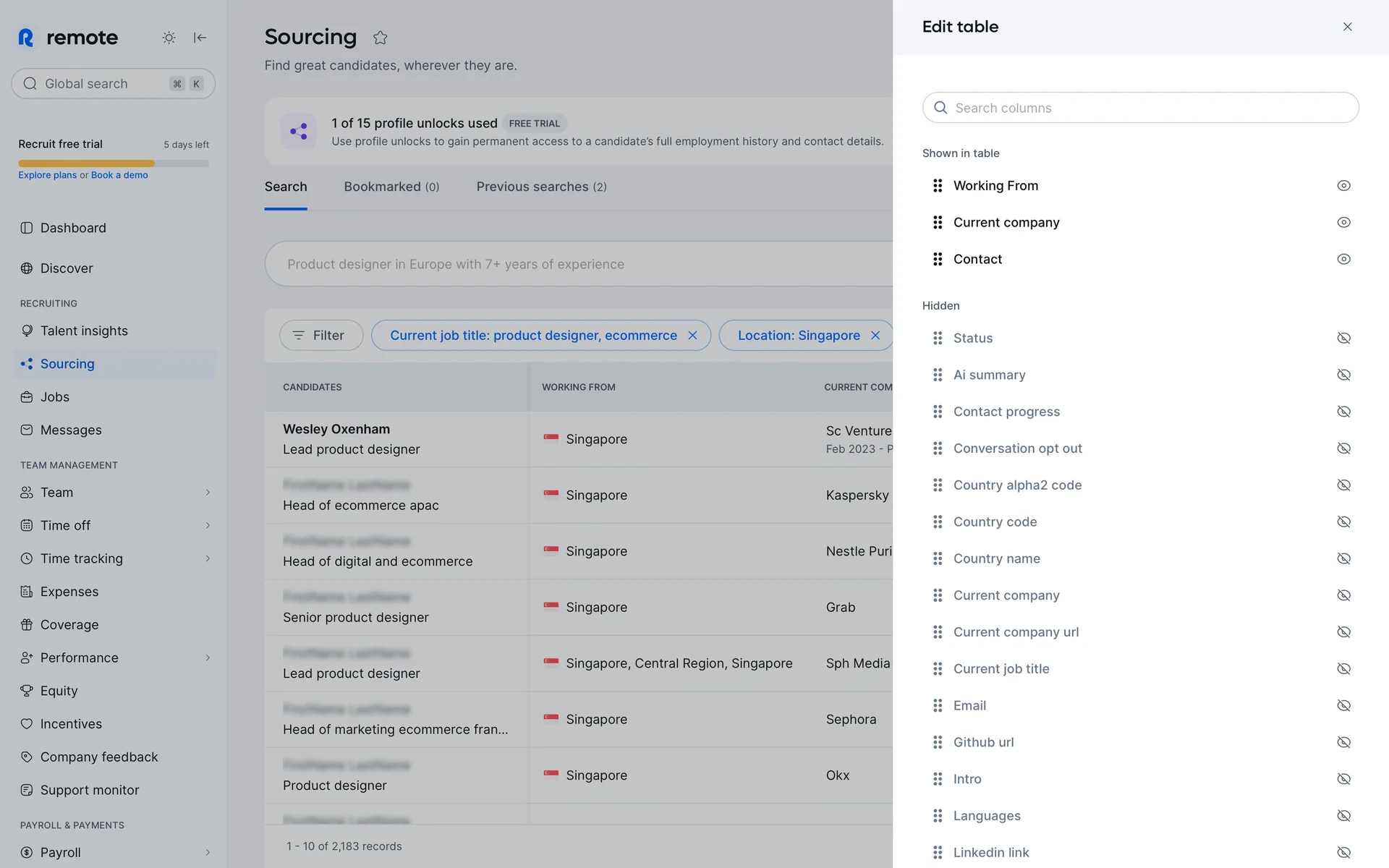Hide the Working From column via eye icon

point(1343,186)
